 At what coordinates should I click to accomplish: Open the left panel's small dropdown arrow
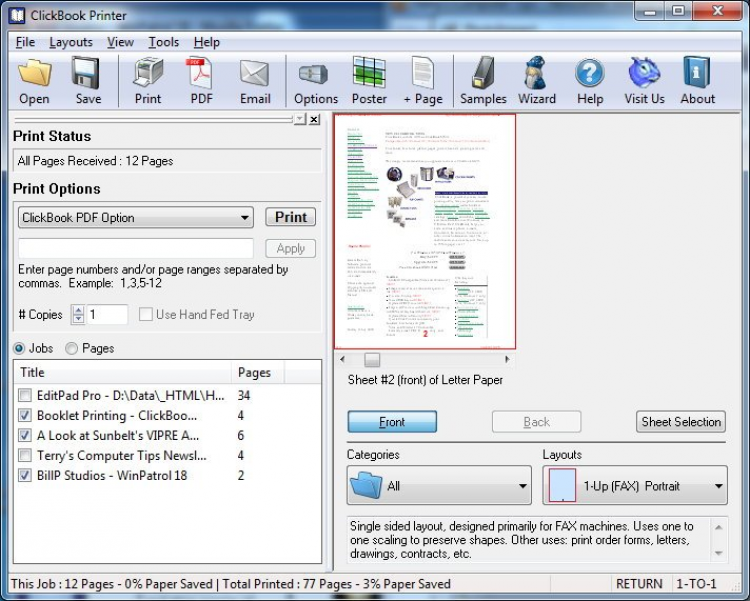[300, 119]
